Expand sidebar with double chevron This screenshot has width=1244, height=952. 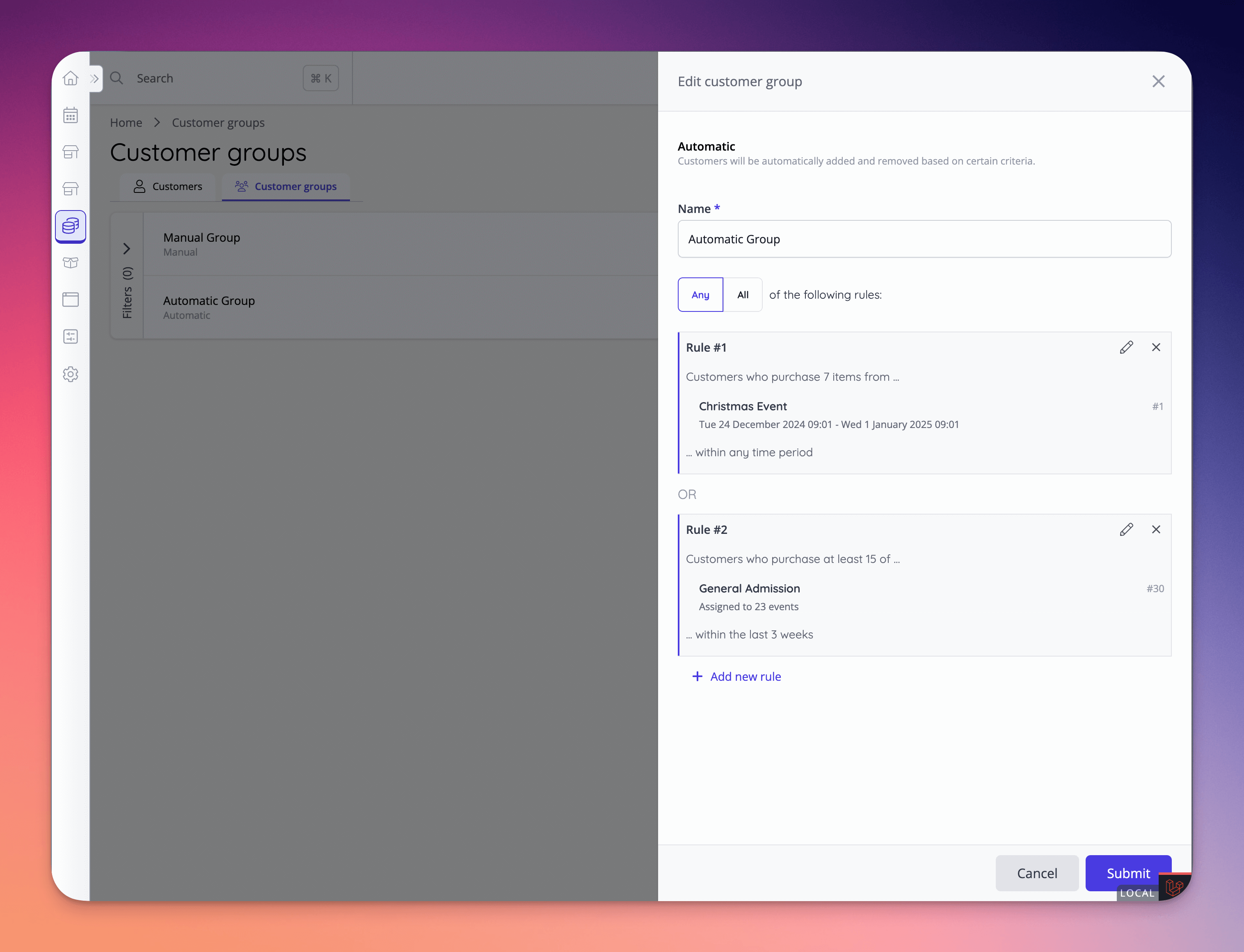click(95, 79)
